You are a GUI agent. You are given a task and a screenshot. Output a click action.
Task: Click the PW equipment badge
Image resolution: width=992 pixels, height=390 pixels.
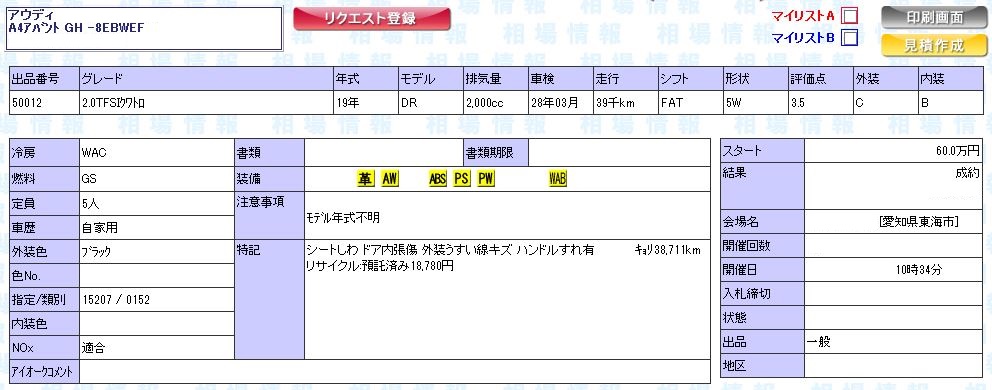click(486, 179)
